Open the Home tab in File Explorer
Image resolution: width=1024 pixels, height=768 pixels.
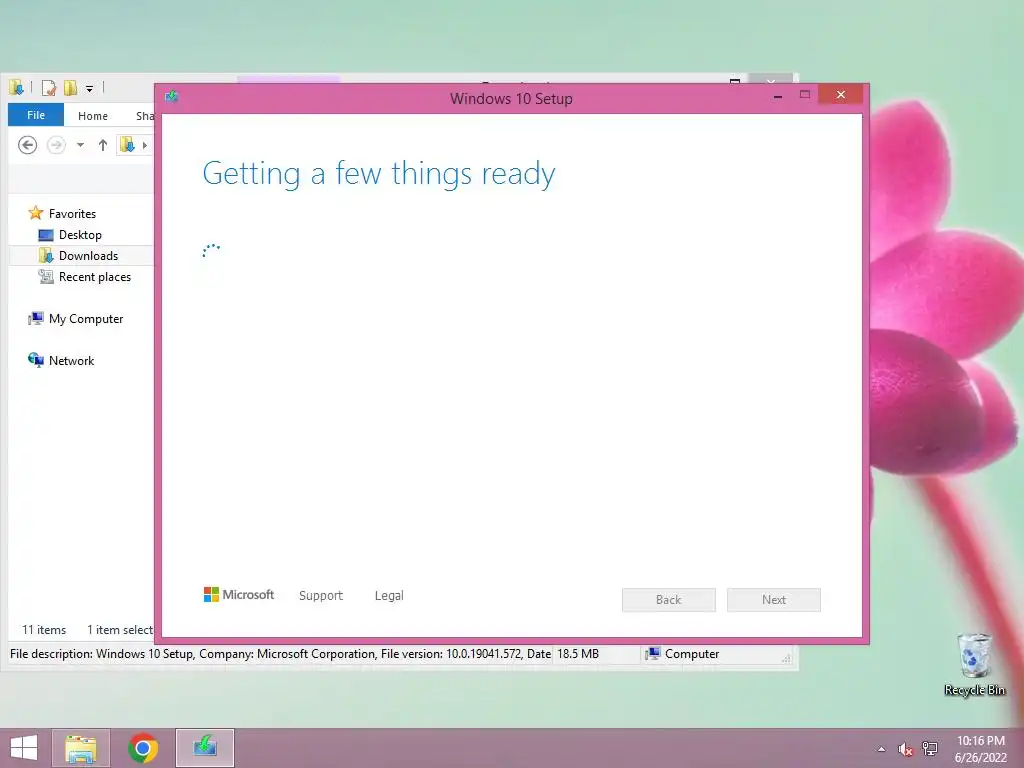[x=93, y=116]
